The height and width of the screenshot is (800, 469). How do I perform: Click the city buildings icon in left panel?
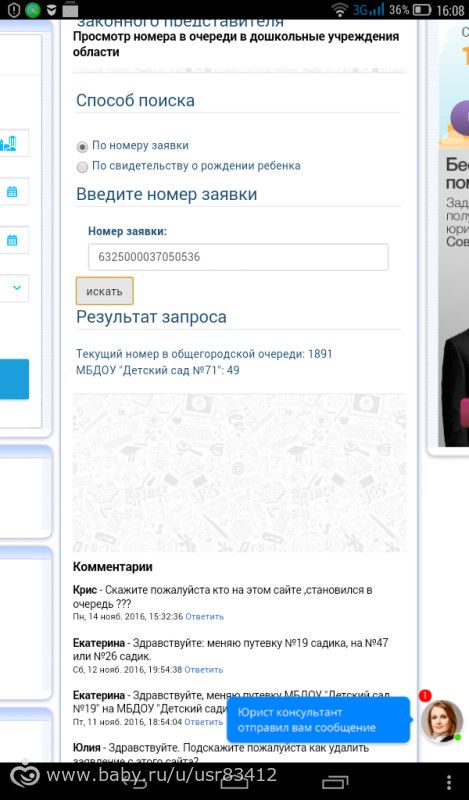click(x=9, y=143)
